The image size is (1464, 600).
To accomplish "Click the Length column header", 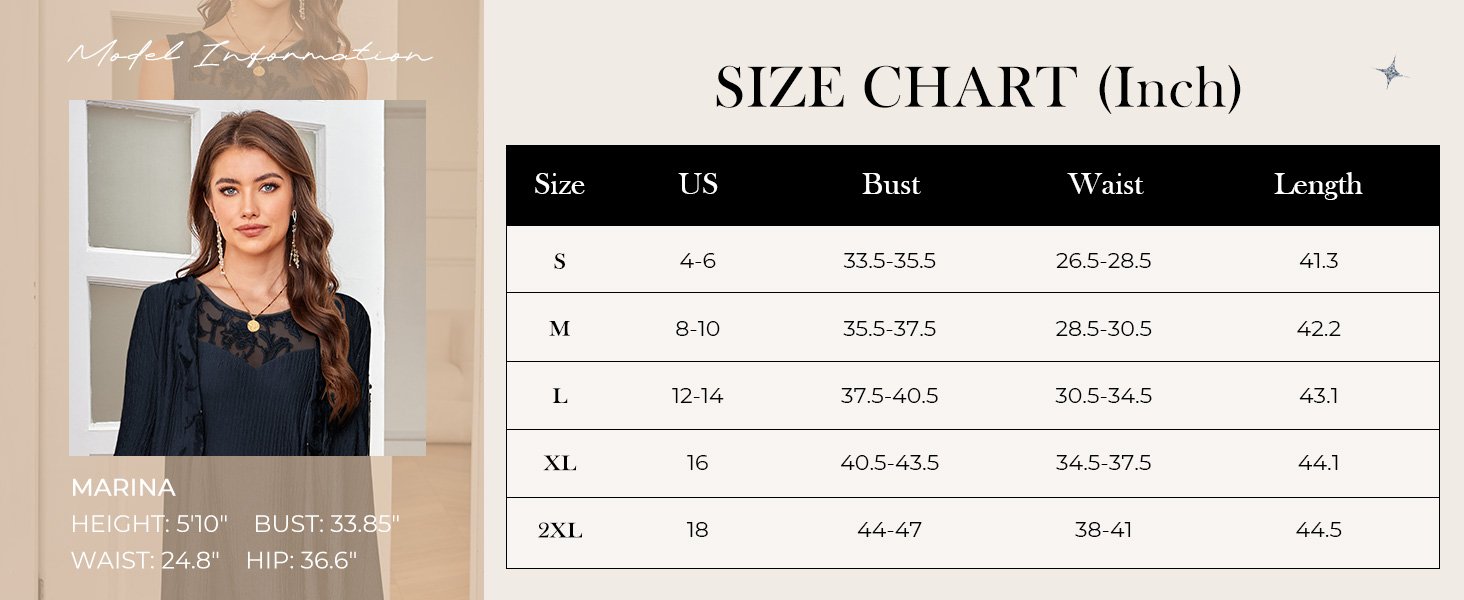I will coord(1318,186).
